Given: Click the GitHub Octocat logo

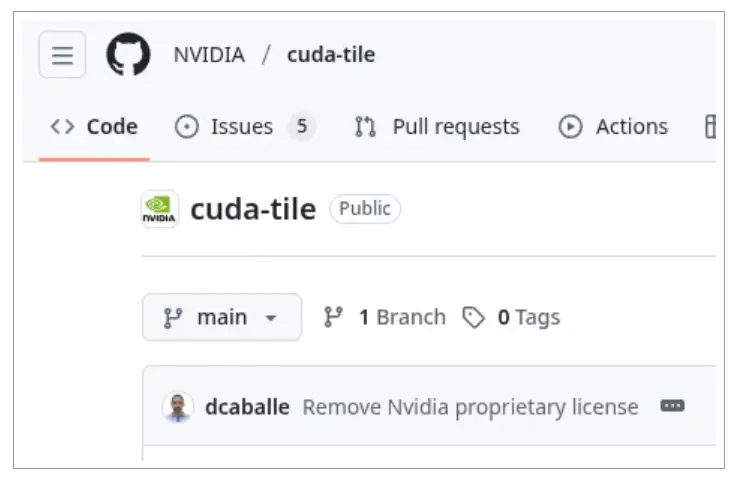Looking at the screenshot, I should [128, 55].
